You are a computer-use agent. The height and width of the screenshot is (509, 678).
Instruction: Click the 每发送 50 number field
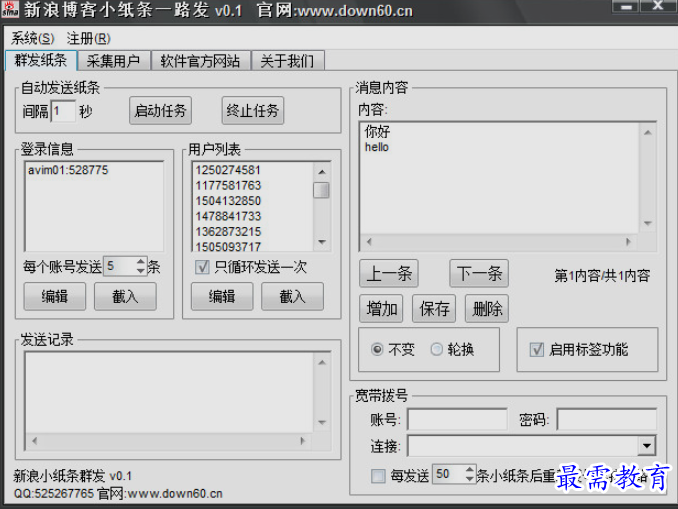449,474
